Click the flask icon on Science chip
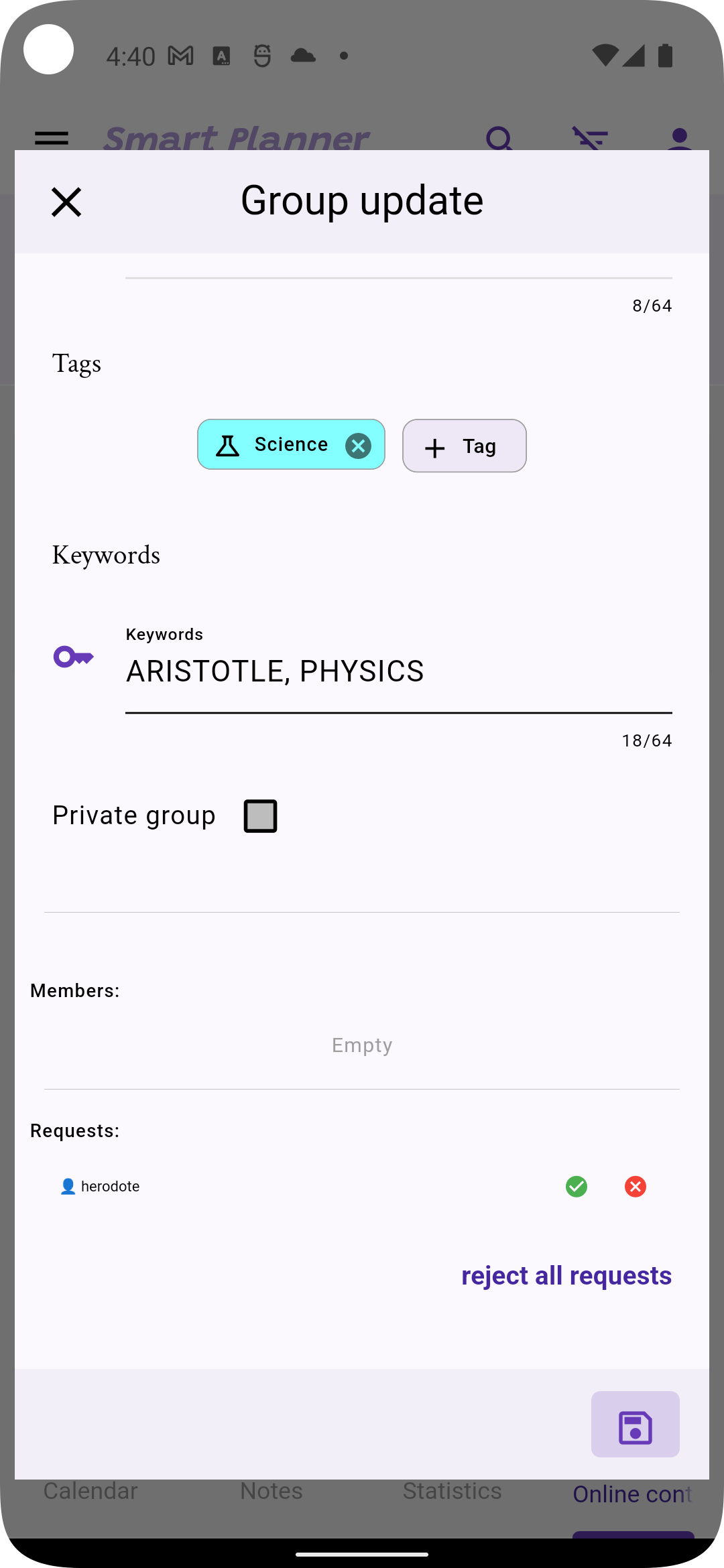The width and height of the screenshot is (724, 1568). click(228, 446)
